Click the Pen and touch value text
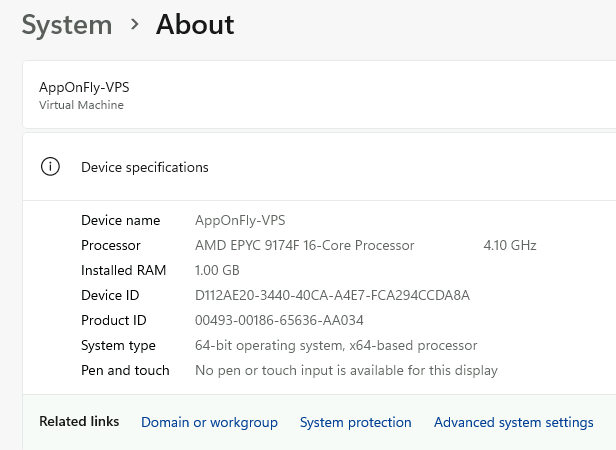 pos(346,370)
